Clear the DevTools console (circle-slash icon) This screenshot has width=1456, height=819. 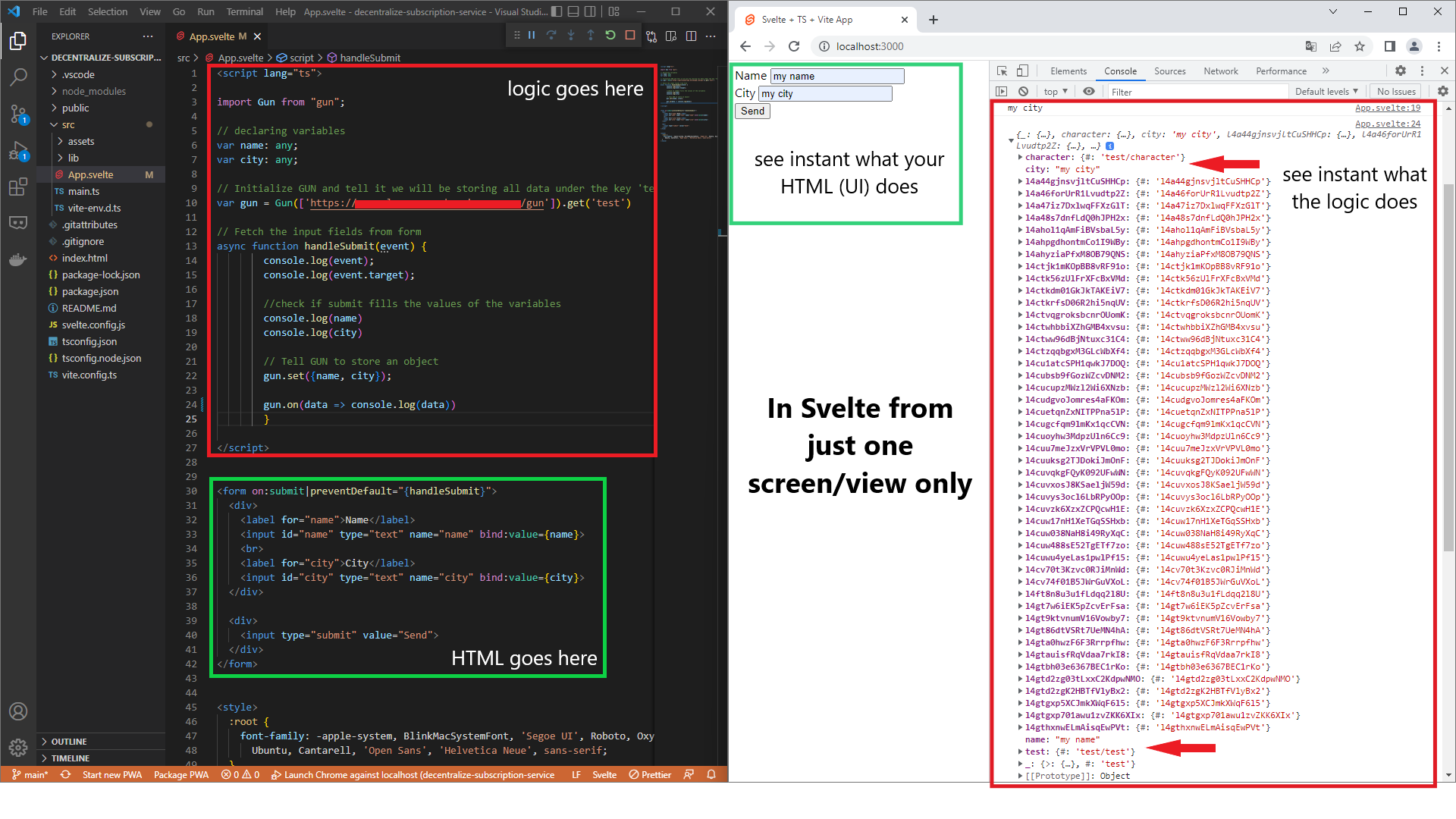pyautogui.click(x=1024, y=91)
